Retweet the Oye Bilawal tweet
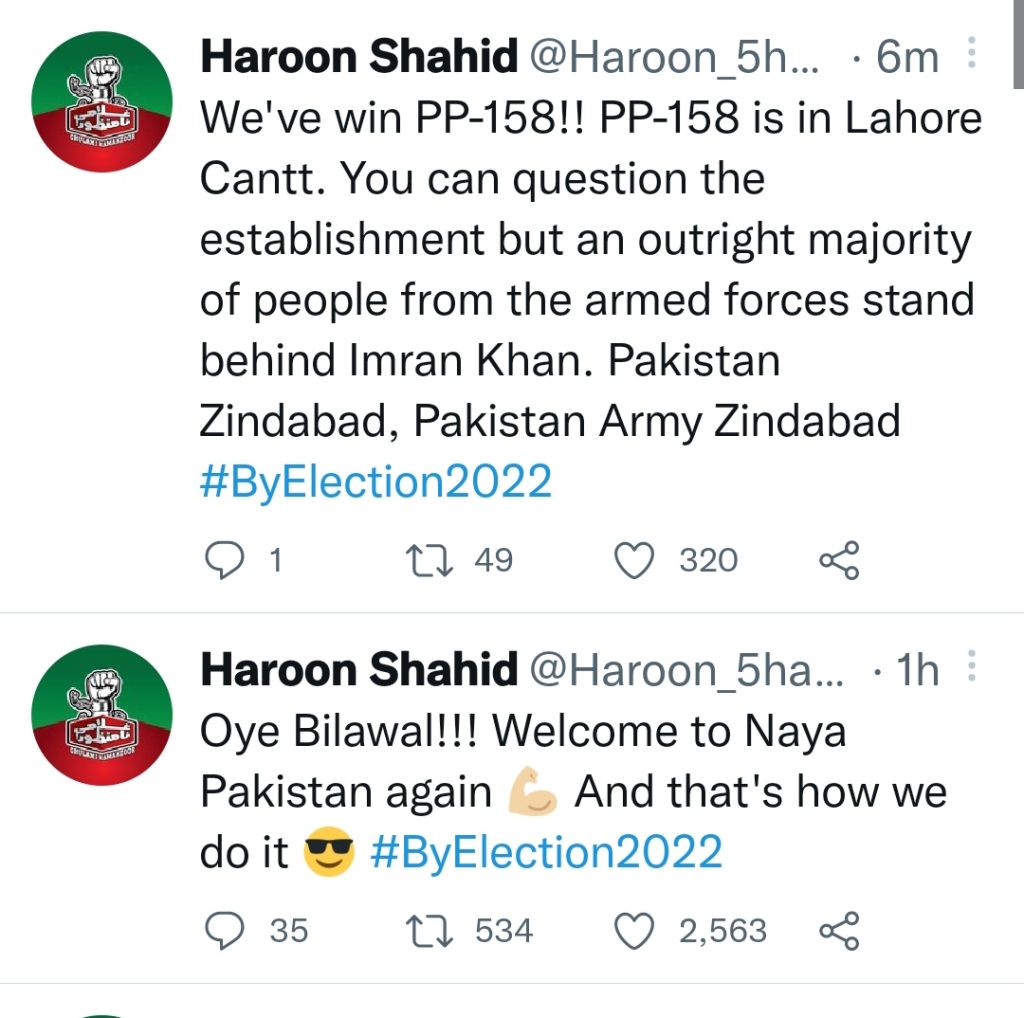This screenshot has height=1018, width=1024. 429,931
